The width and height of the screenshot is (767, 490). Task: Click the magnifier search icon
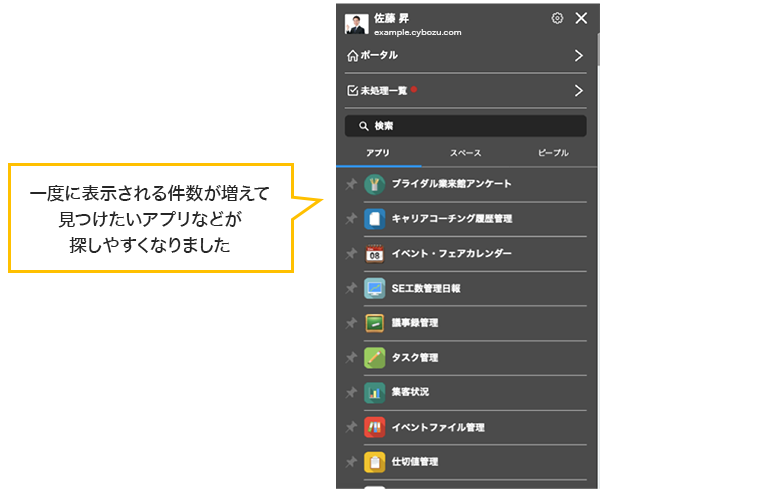pyautogui.click(x=363, y=126)
